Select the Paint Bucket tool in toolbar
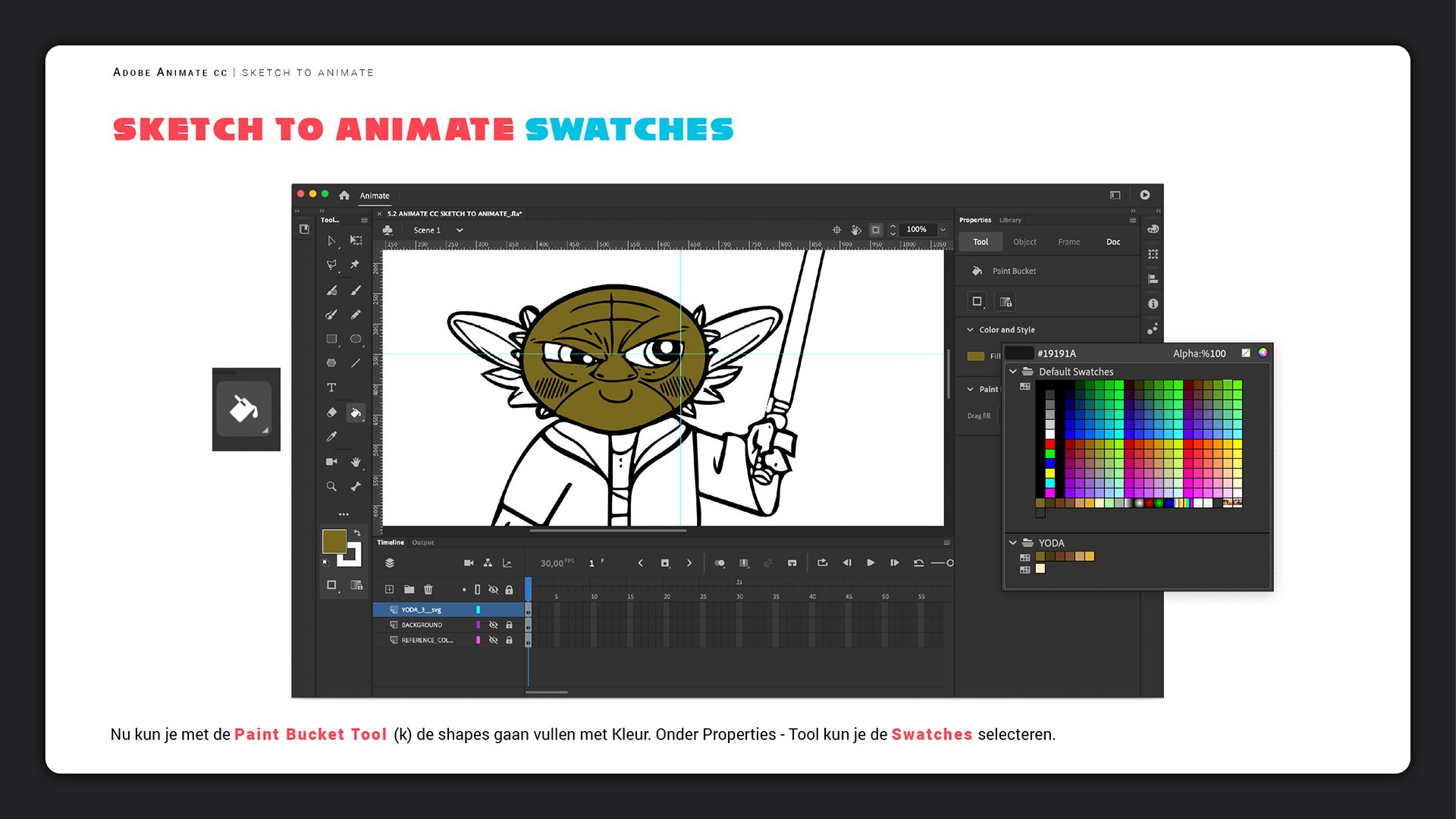Screen dimensions: 1456x819 (355, 413)
